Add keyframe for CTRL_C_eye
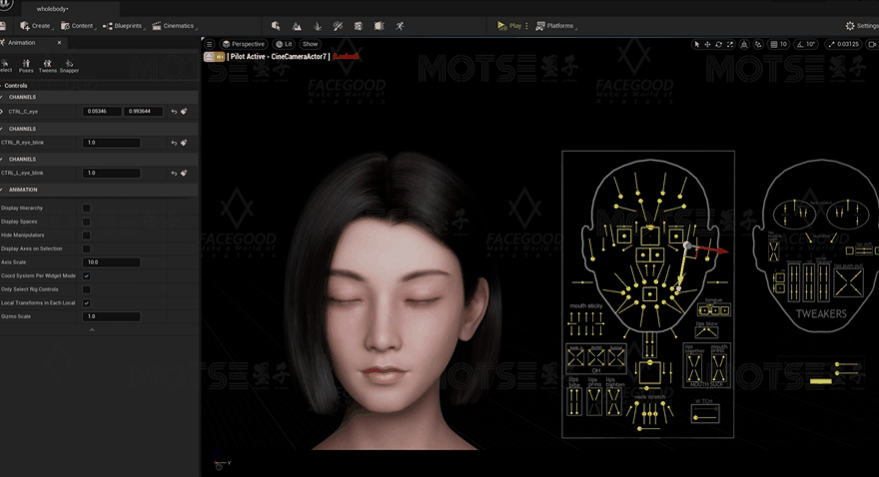 184,112
